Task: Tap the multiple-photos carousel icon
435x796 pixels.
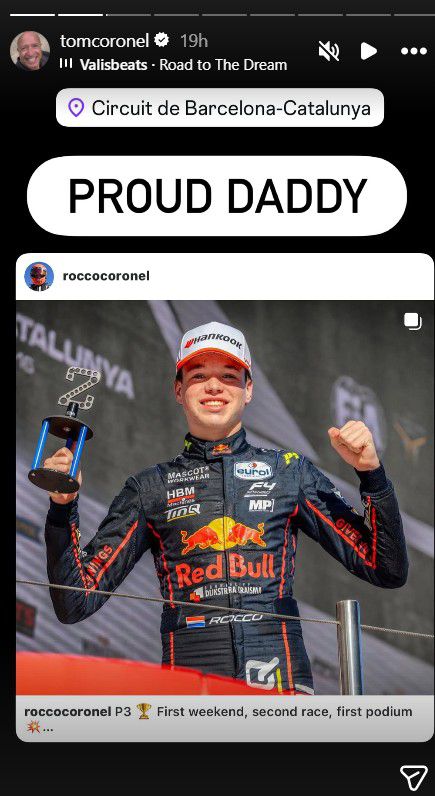Action: pyautogui.click(x=412, y=322)
